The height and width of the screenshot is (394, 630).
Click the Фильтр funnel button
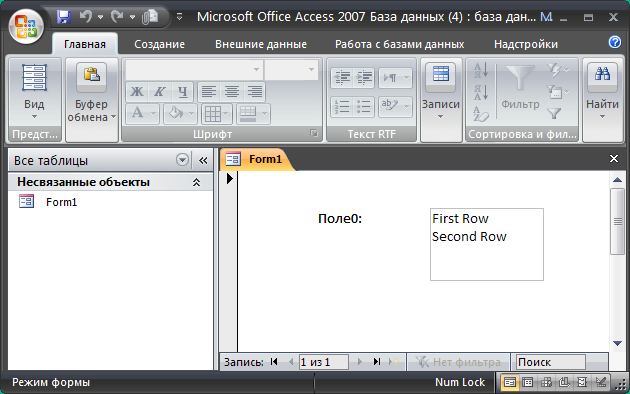point(520,87)
